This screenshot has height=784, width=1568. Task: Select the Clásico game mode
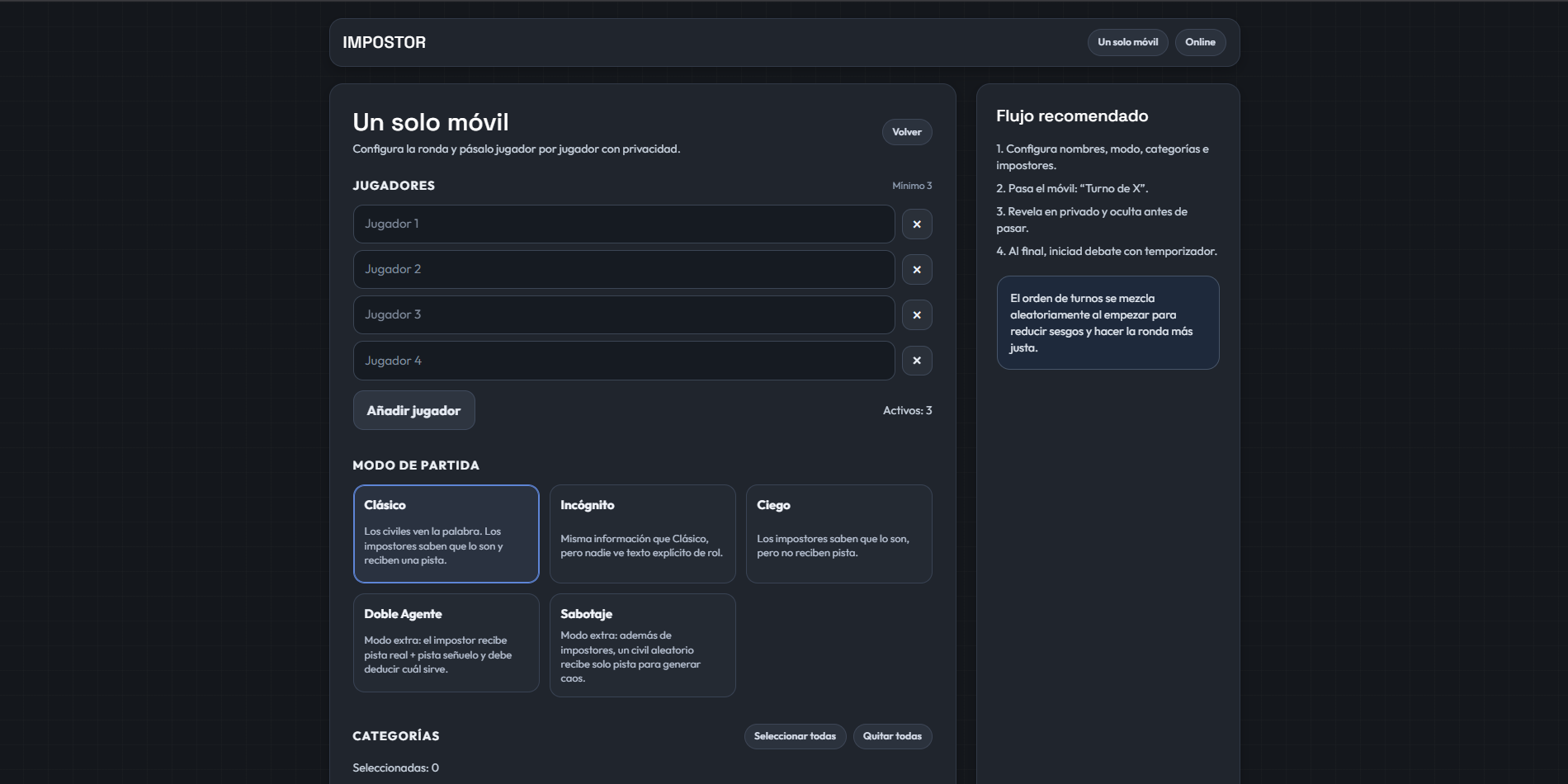(x=446, y=533)
